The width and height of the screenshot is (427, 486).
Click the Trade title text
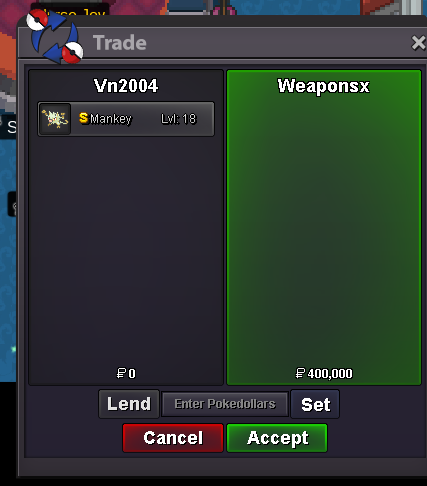(x=120, y=43)
